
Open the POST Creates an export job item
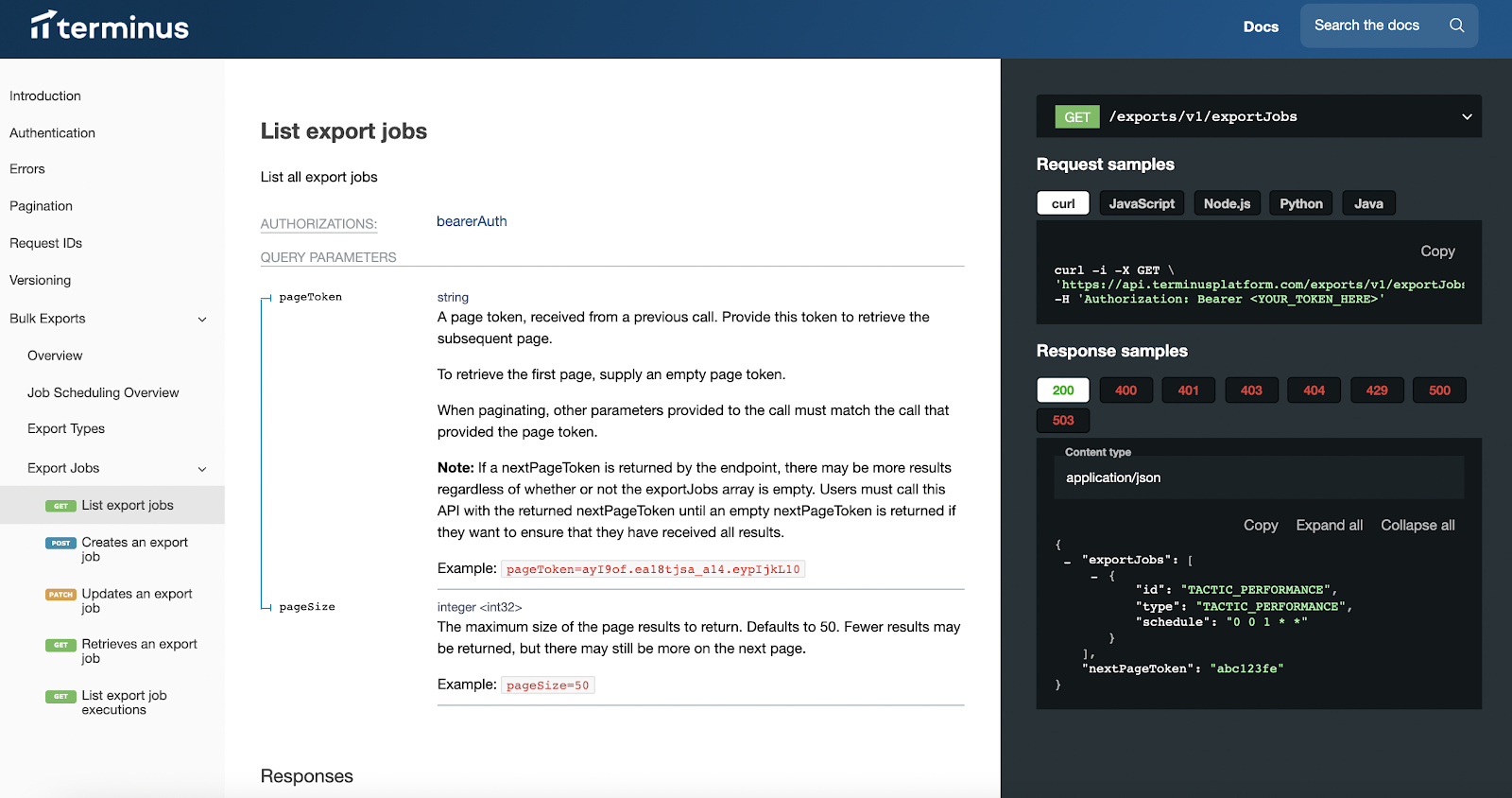(118, 549)
